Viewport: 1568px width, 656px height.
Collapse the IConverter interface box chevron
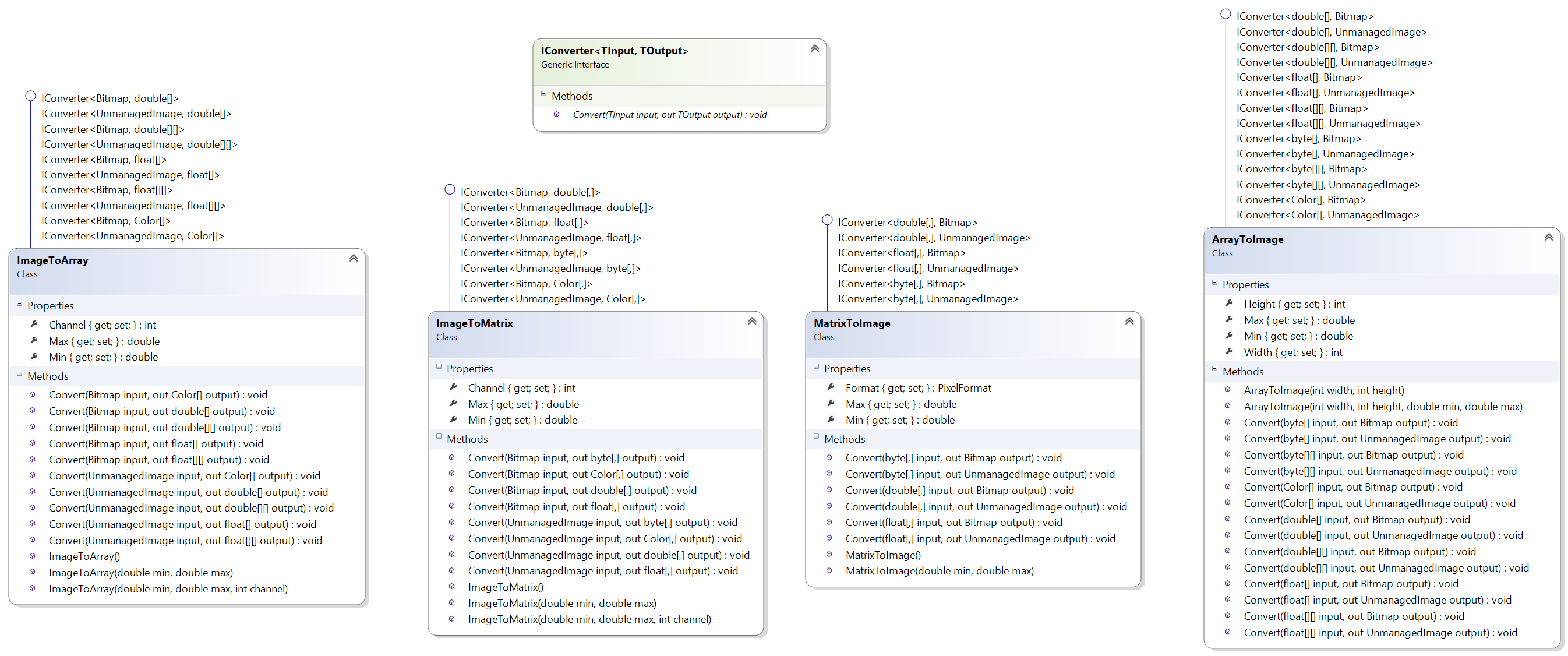click(814, 49)
